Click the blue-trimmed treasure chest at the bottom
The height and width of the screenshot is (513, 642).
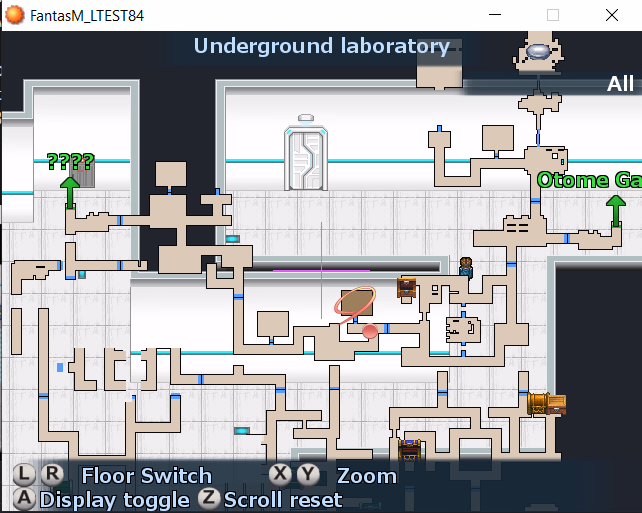[409, 449]
